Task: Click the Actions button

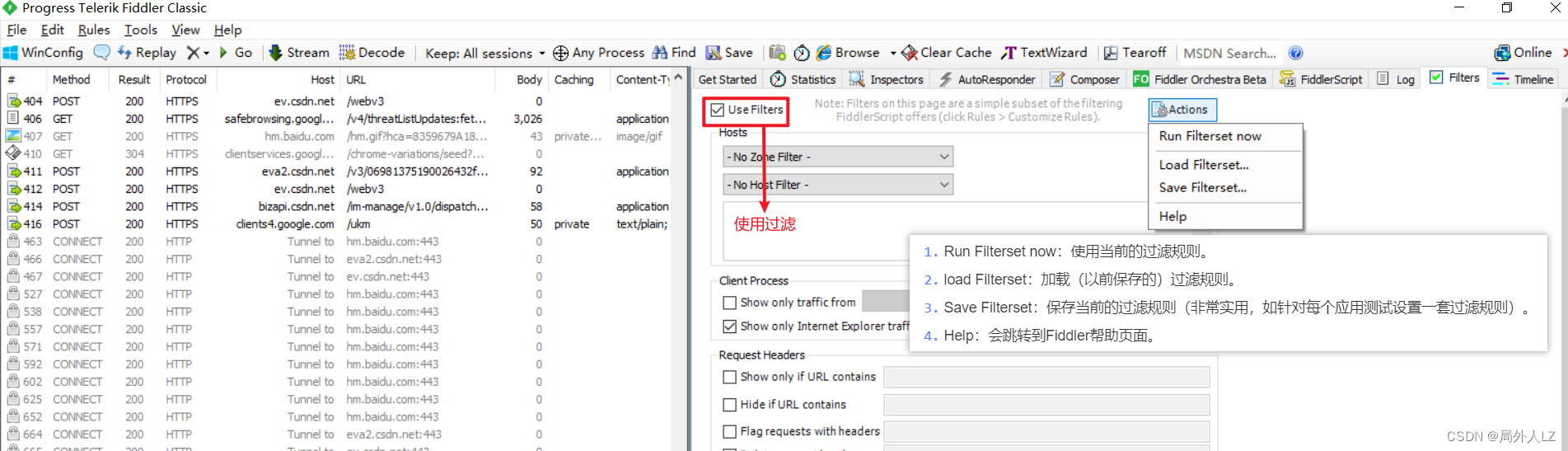Action: 1182,110
